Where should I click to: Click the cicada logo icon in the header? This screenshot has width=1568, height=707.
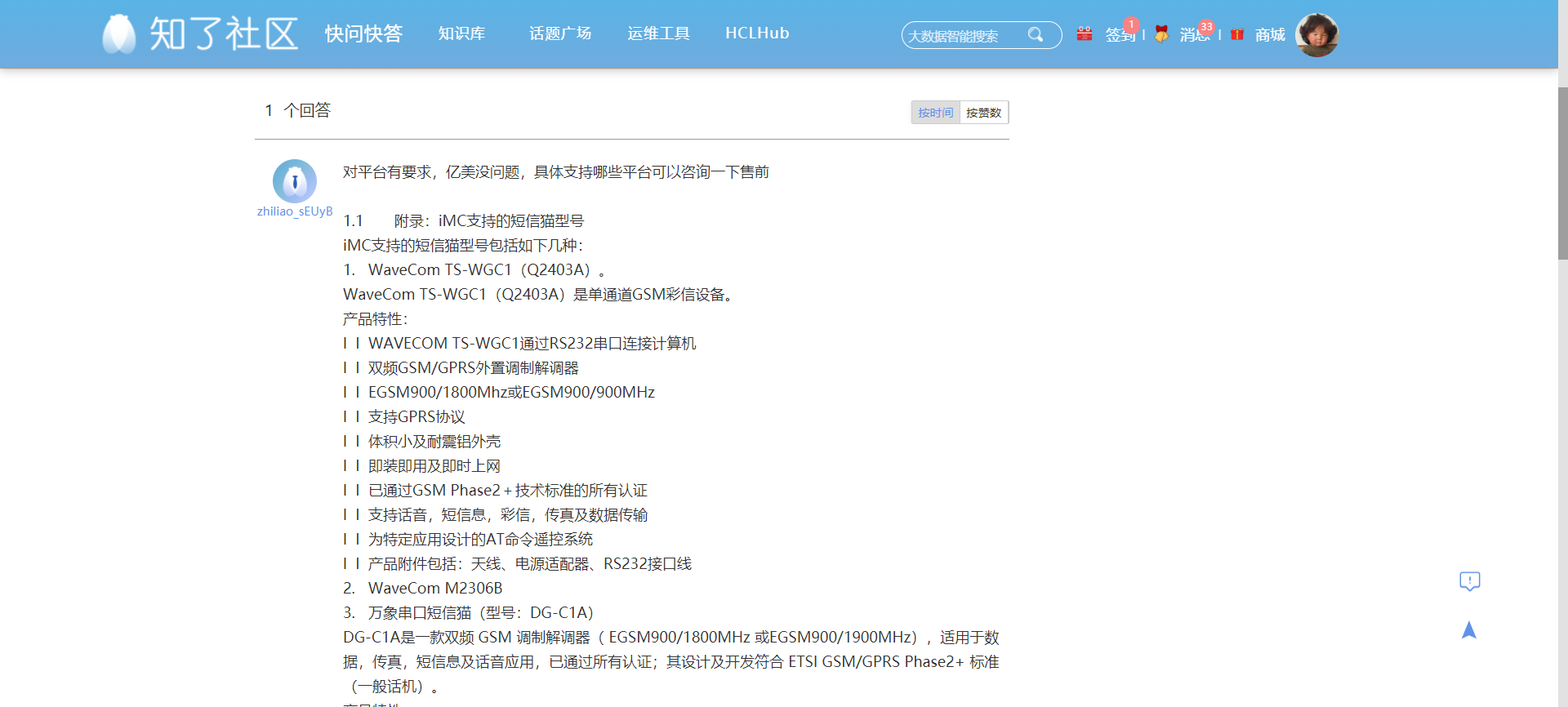(x=119, y=34)
